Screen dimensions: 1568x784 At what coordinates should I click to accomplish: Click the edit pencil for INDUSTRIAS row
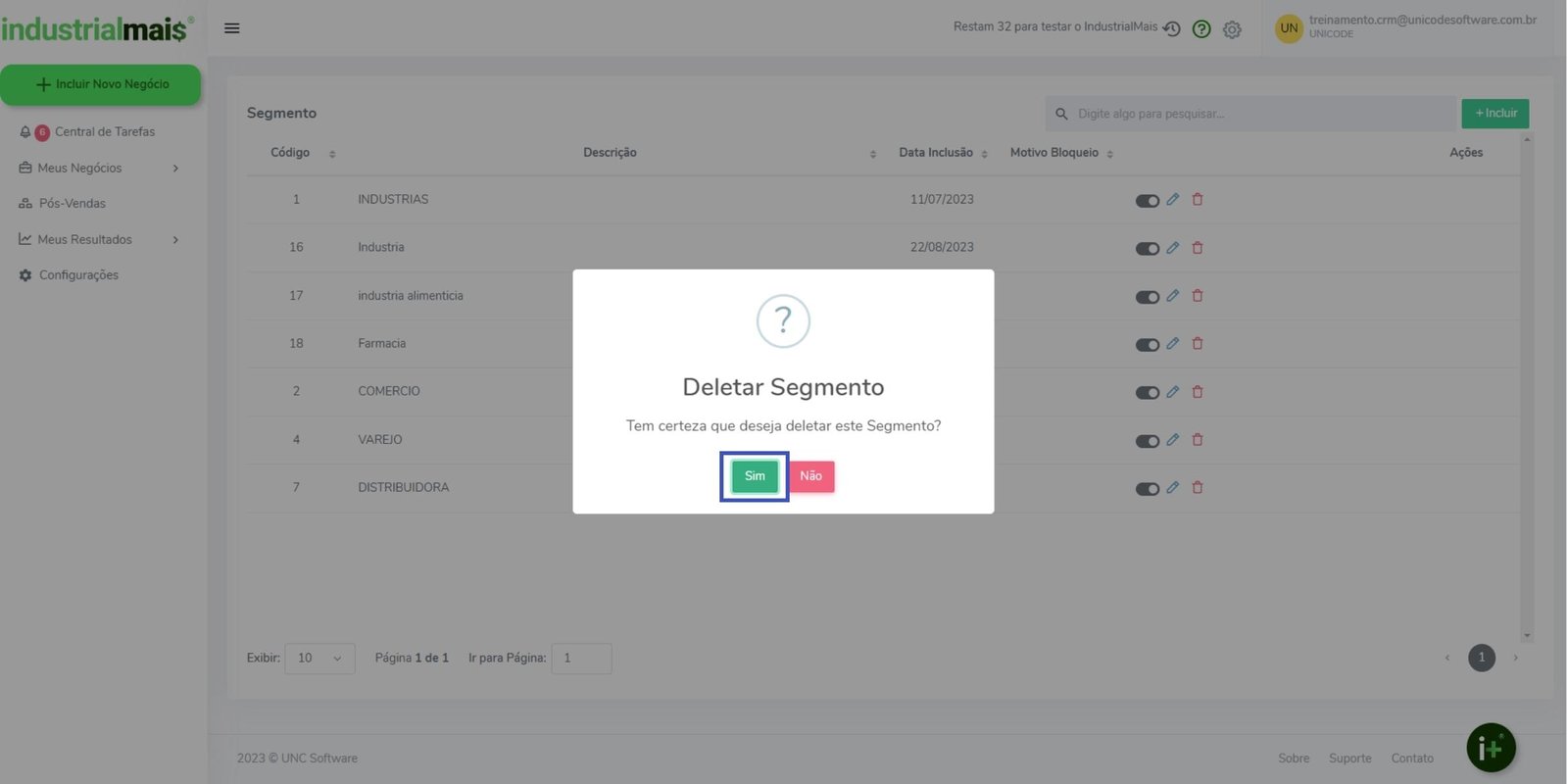point(1172,199)
